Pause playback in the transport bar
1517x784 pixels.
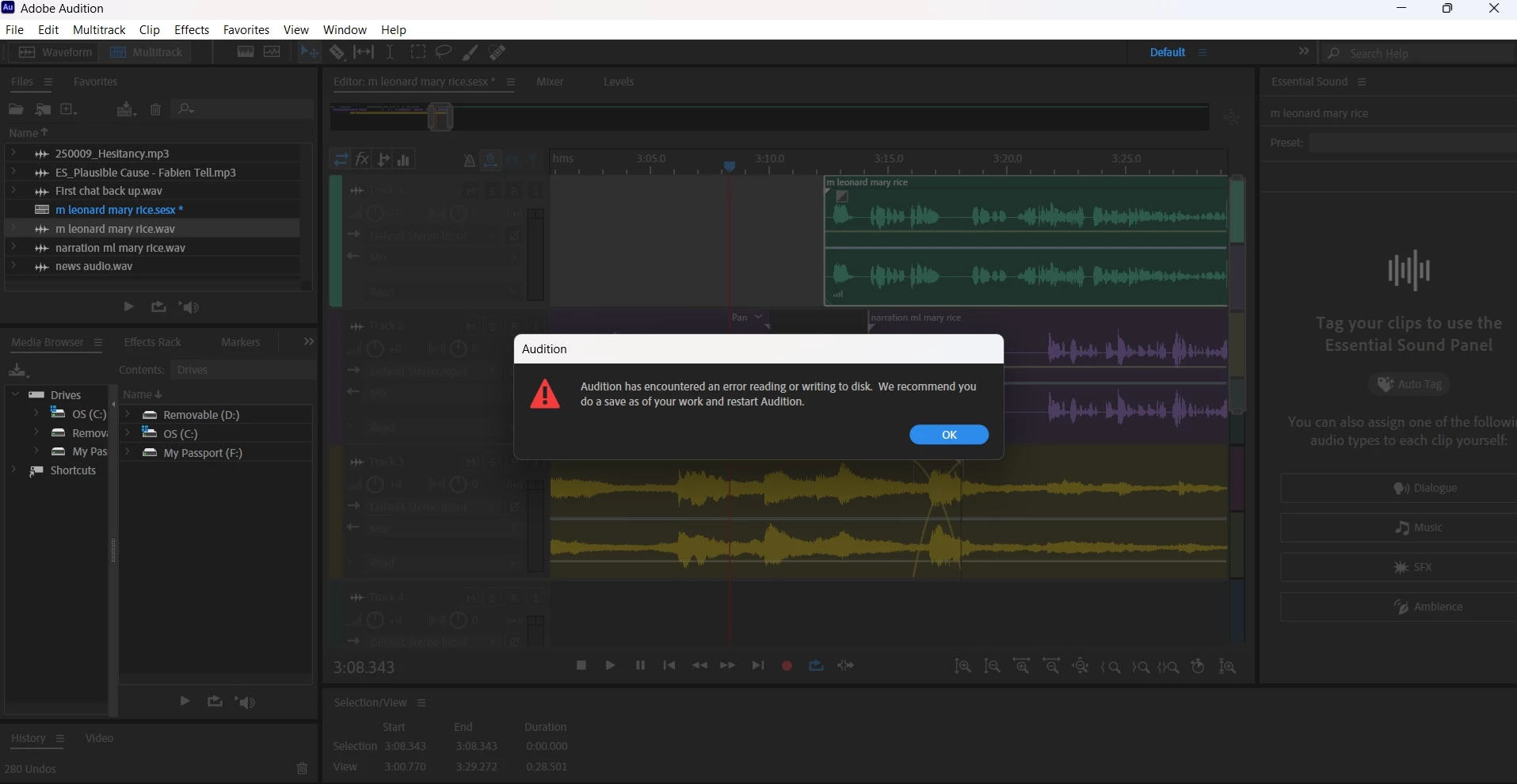pyautogui.click(x=640, y=666)
